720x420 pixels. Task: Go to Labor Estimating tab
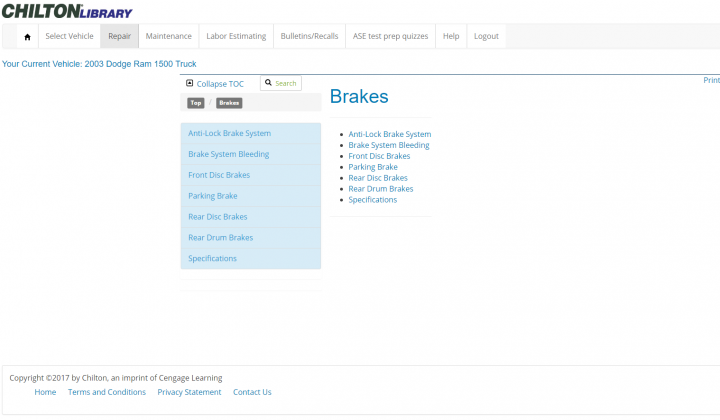point(236,36)
